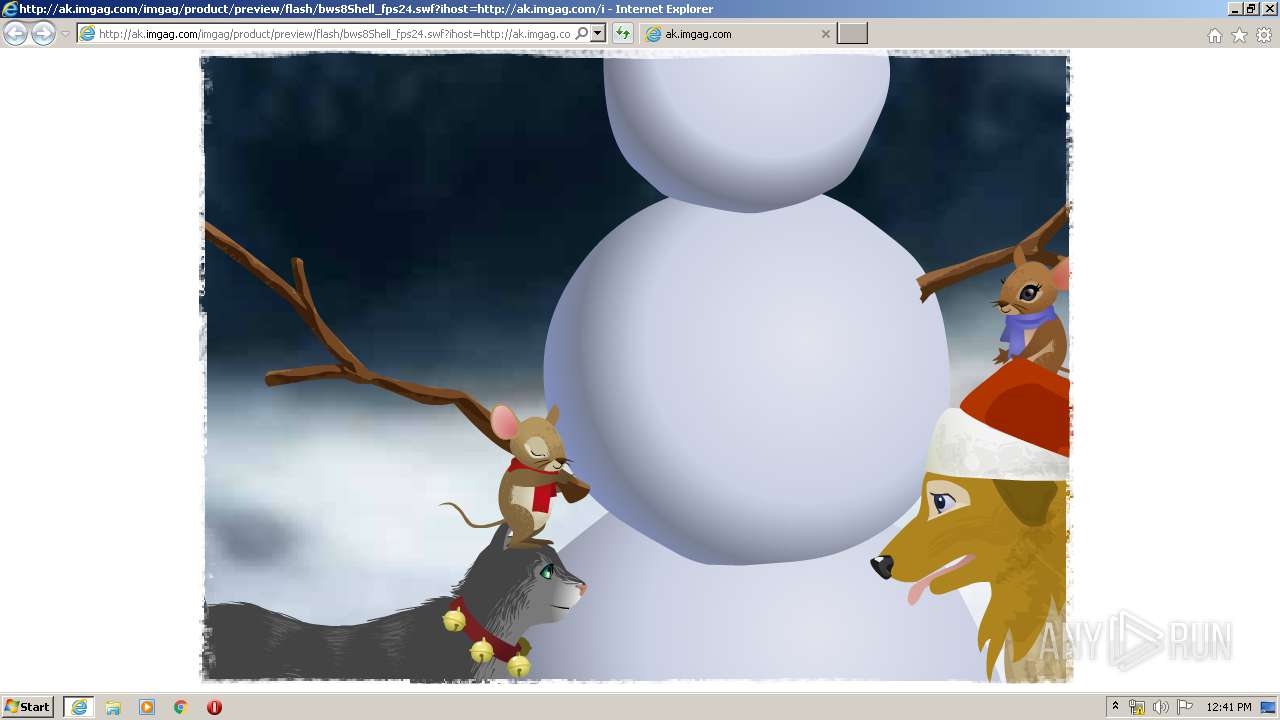The height and width of the screenshot is (720, 1280).
Task: Close the ak.imgag.com tab
Action: [x=825, y=34]
